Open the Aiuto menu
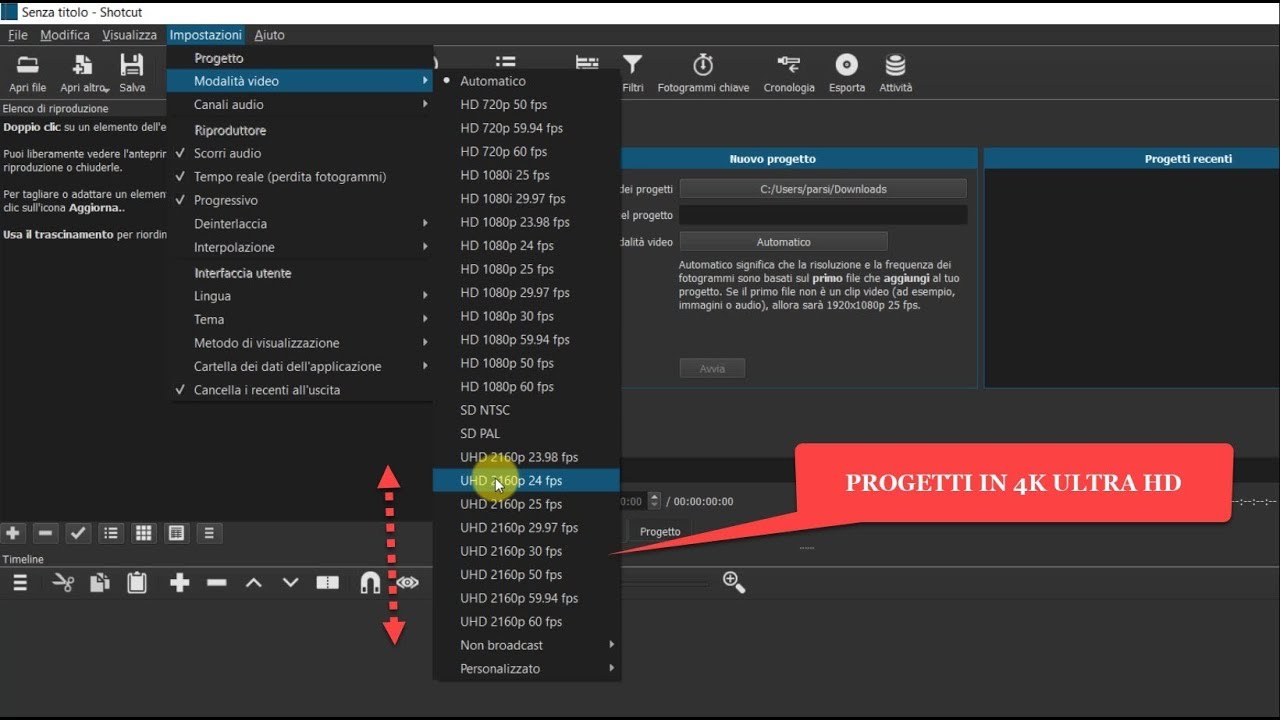The image size is (1280, 720). [x=269, y=35]
